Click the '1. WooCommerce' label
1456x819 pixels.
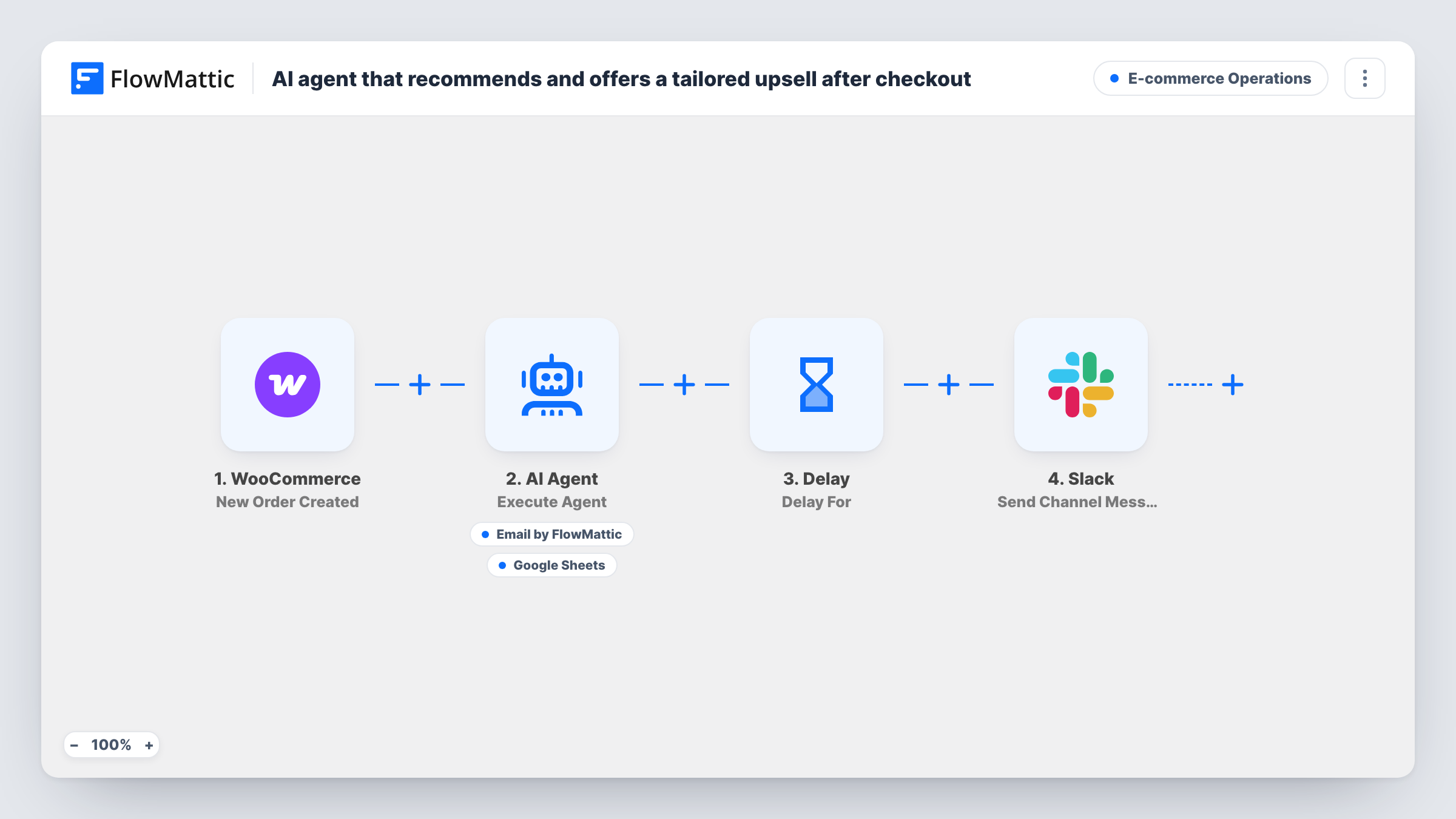(x=288, y=479)
